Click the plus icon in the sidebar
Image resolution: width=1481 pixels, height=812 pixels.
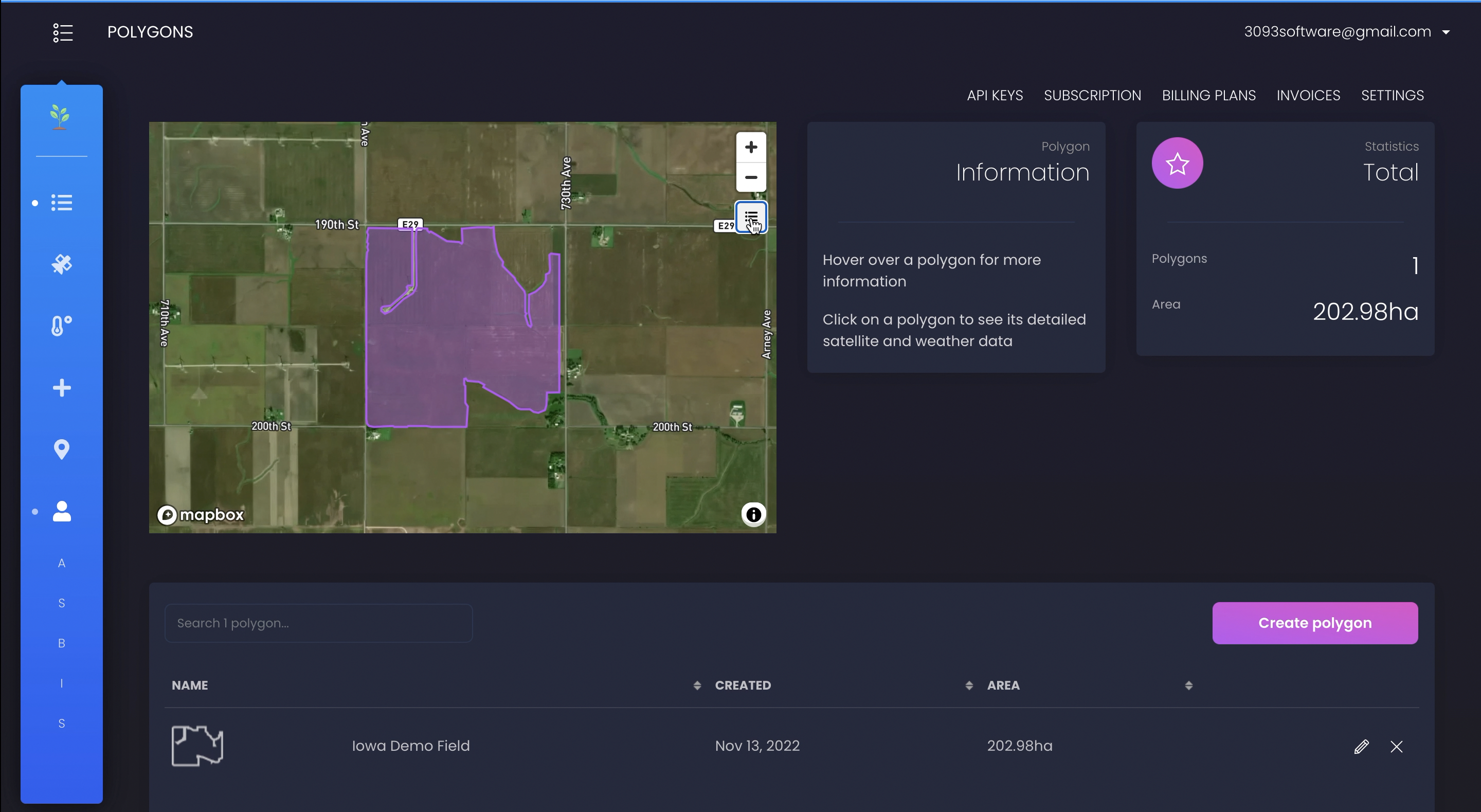coord(62,388)
